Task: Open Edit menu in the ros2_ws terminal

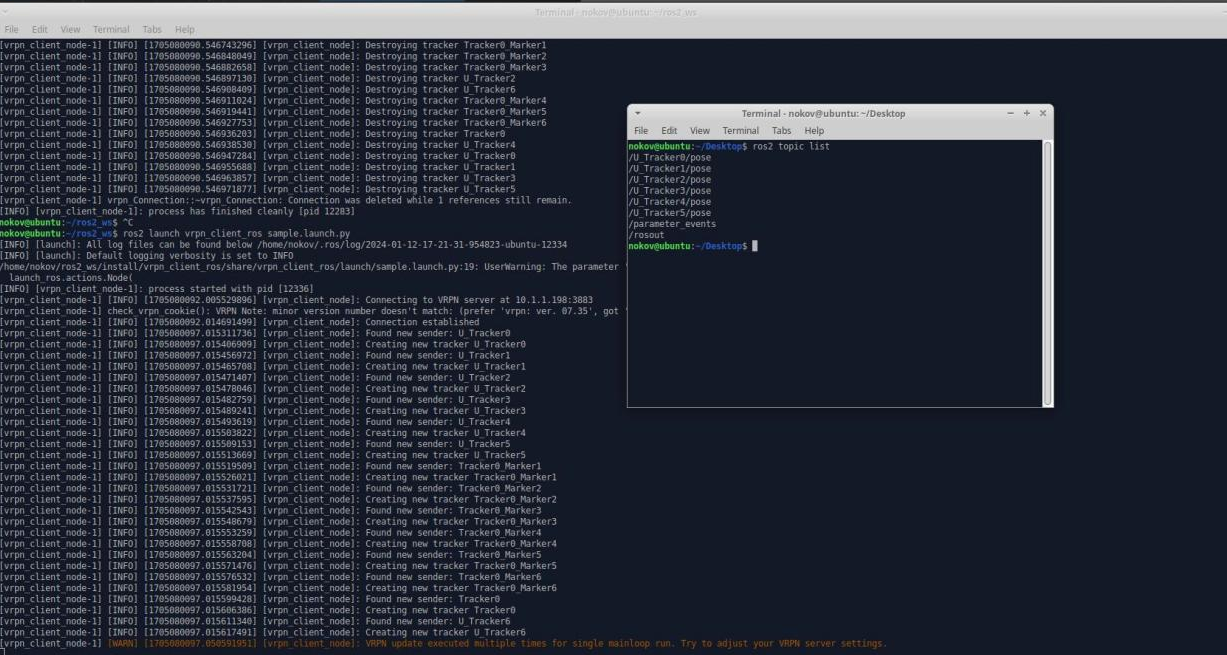Action: click(40, 30)
